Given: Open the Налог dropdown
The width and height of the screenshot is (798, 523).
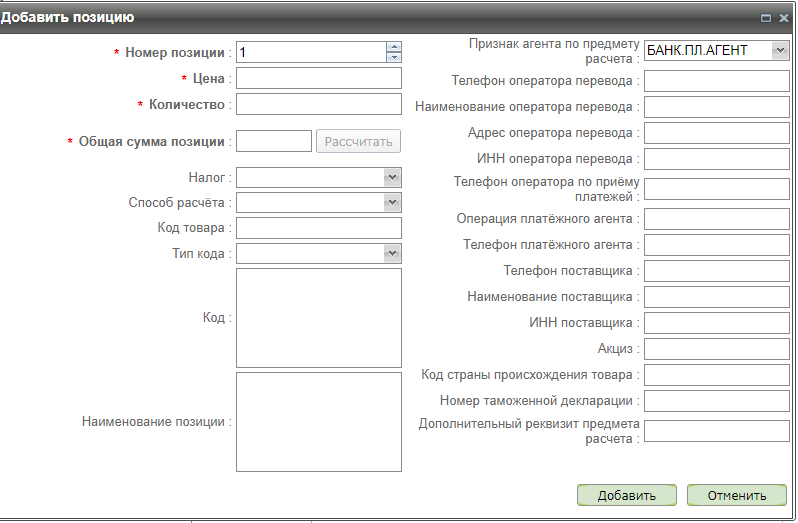Looking at the screenshot, I should click(392, 177).
